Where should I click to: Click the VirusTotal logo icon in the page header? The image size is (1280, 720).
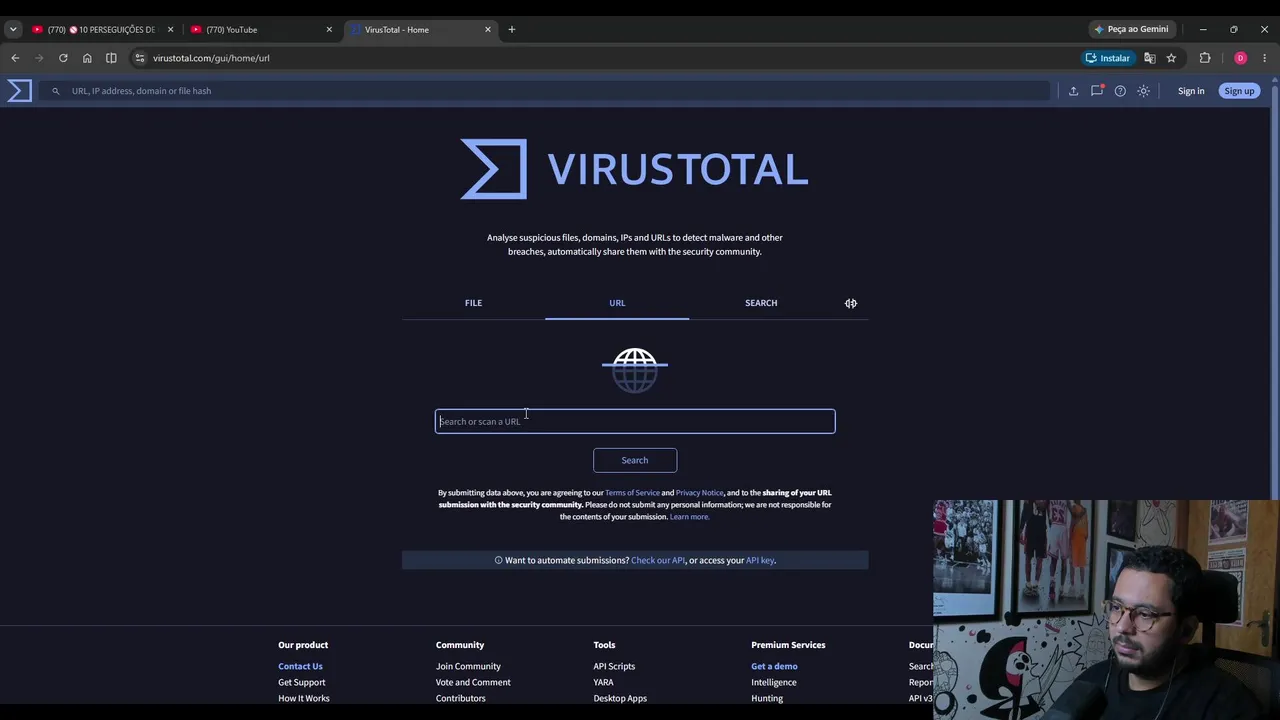20,91
